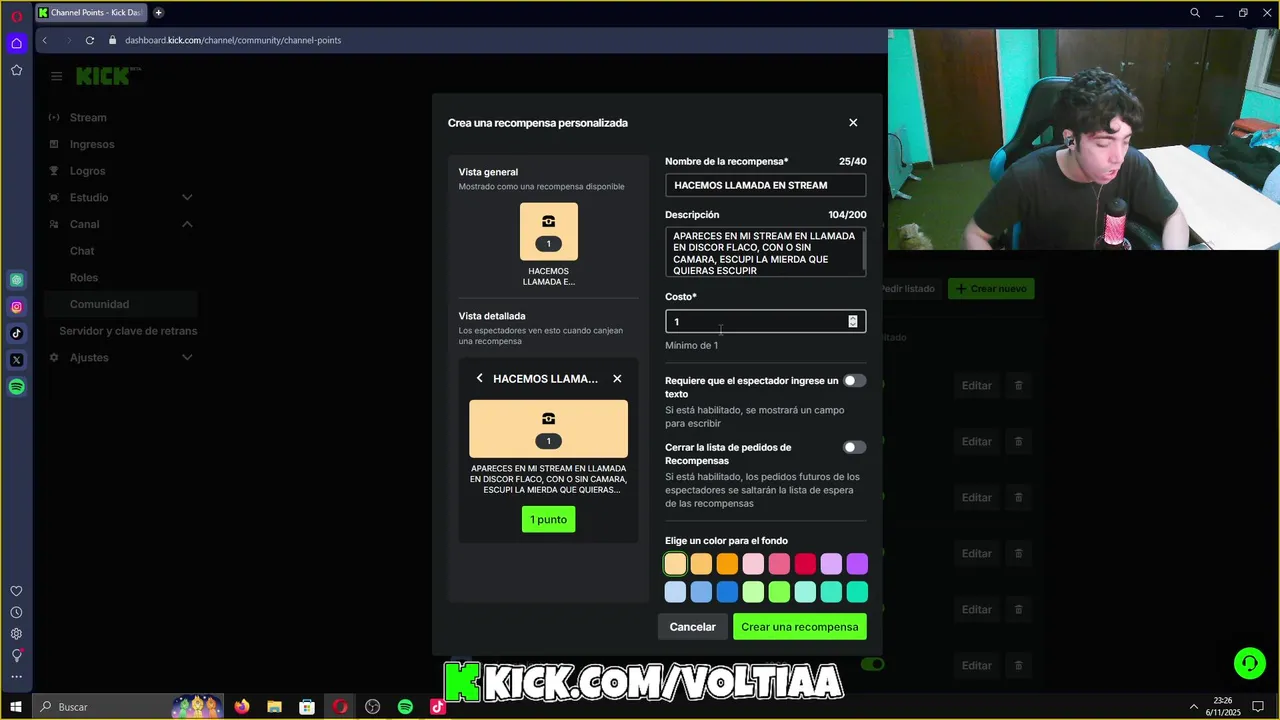Image resolution: width=1280 pixels, height=720 pixels.
Task: Close the custom reward dialog with X
Action: coord(853,122)
